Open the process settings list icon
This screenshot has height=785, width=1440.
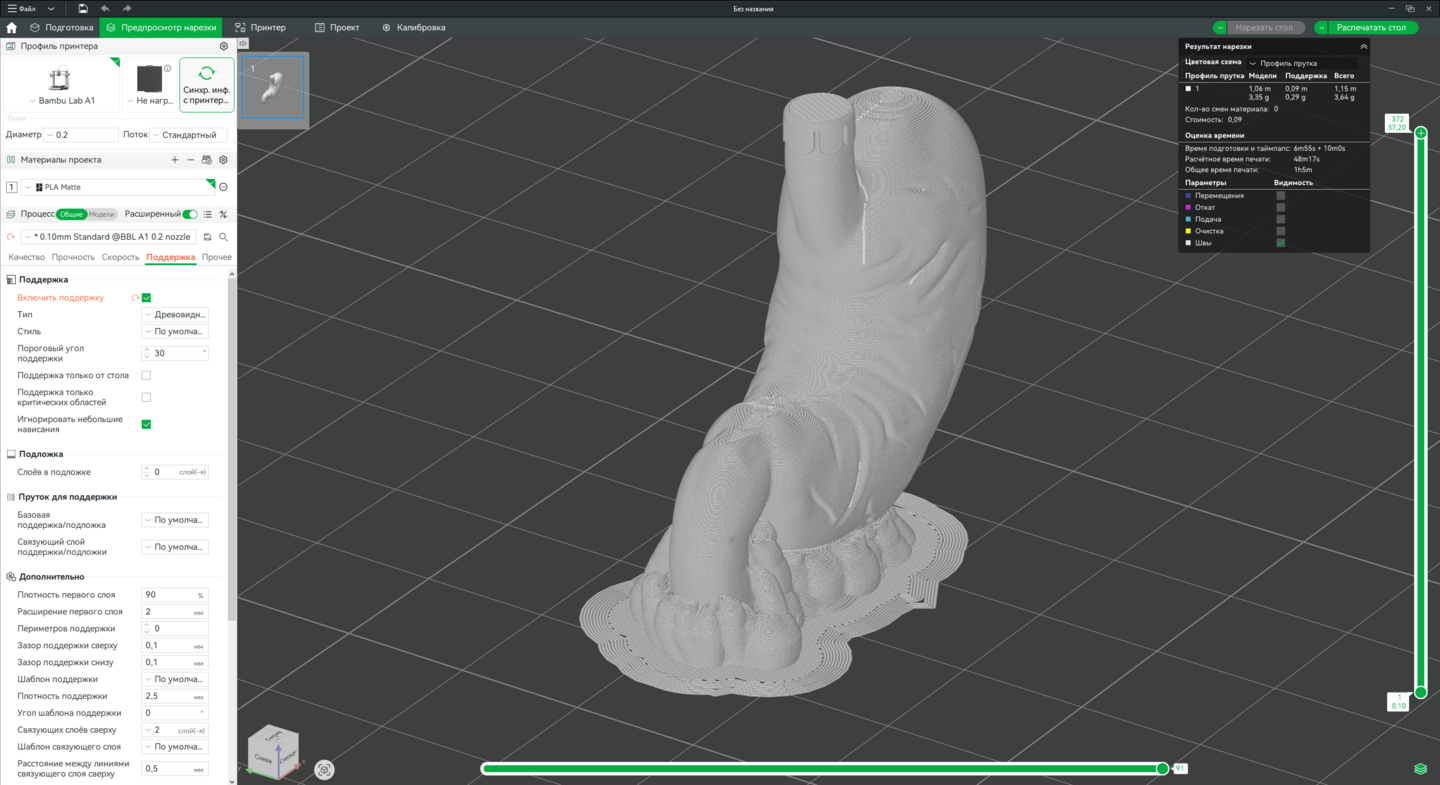coord(208,214)
